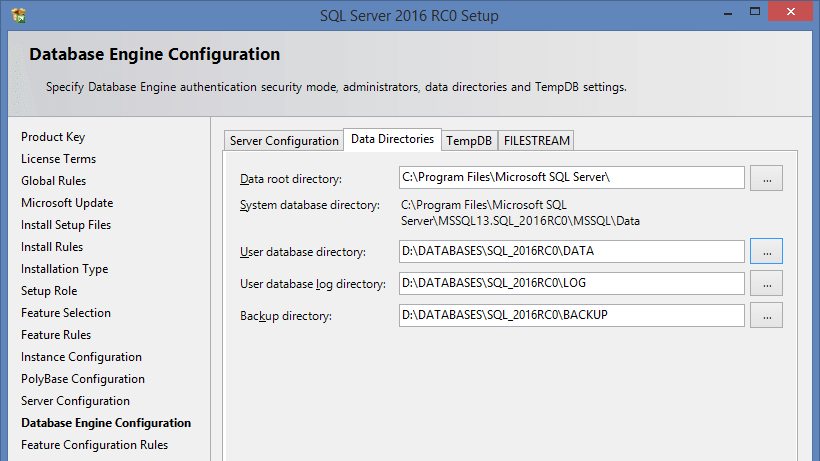This screenshot has height=461, width=820.
Task: Browse for User database log directory
Action: coord(766,283)
